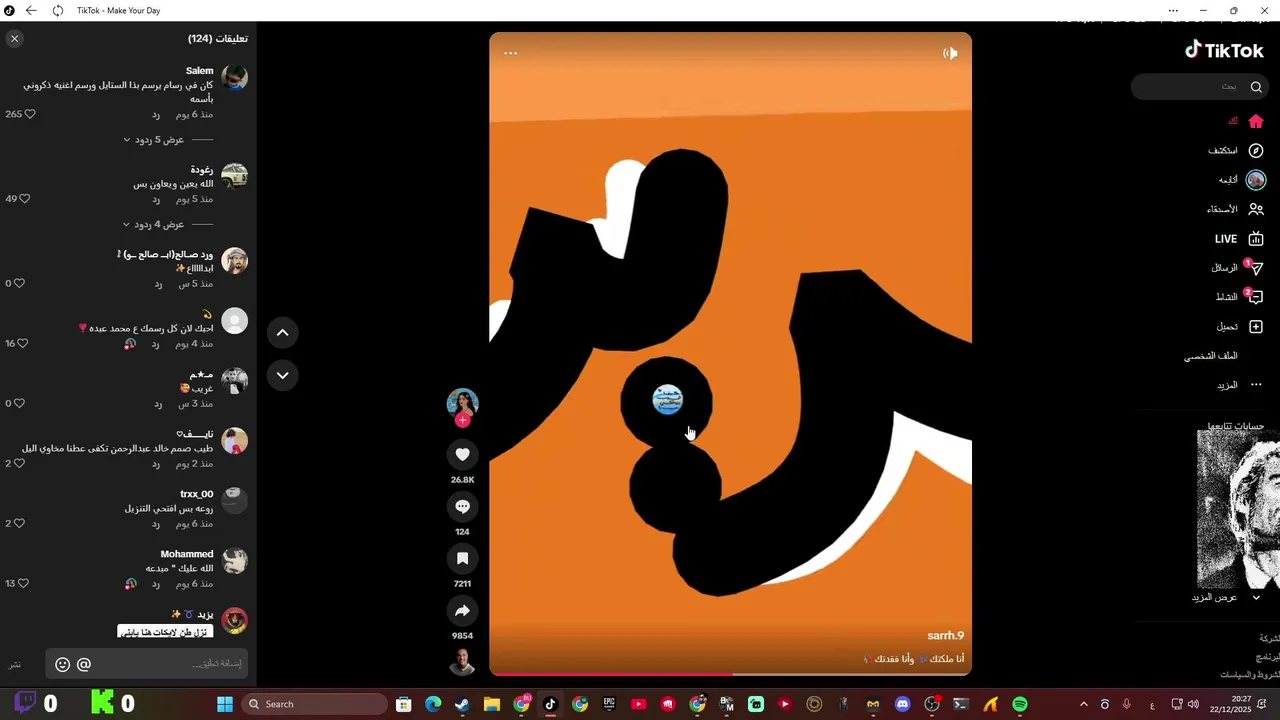This screenshot has width=1280, height=720.
Task: Like Salem's comment with 265 likes
Action: [x=30, y=114]
